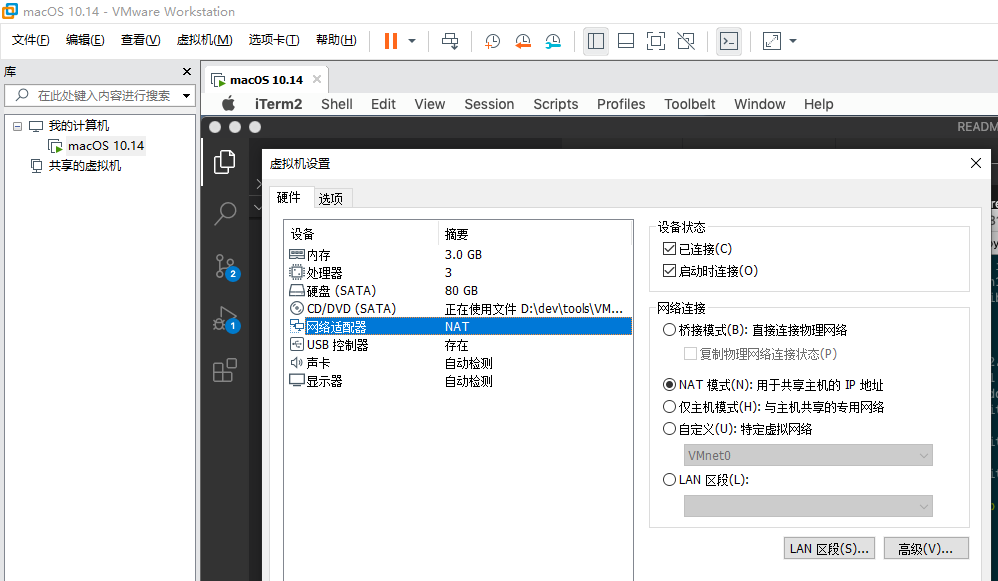Image resolution: width=998 pixels, height=581 pixels.
Task: Select the 硬盘 (SATA) device row
Action: (458, 291)
